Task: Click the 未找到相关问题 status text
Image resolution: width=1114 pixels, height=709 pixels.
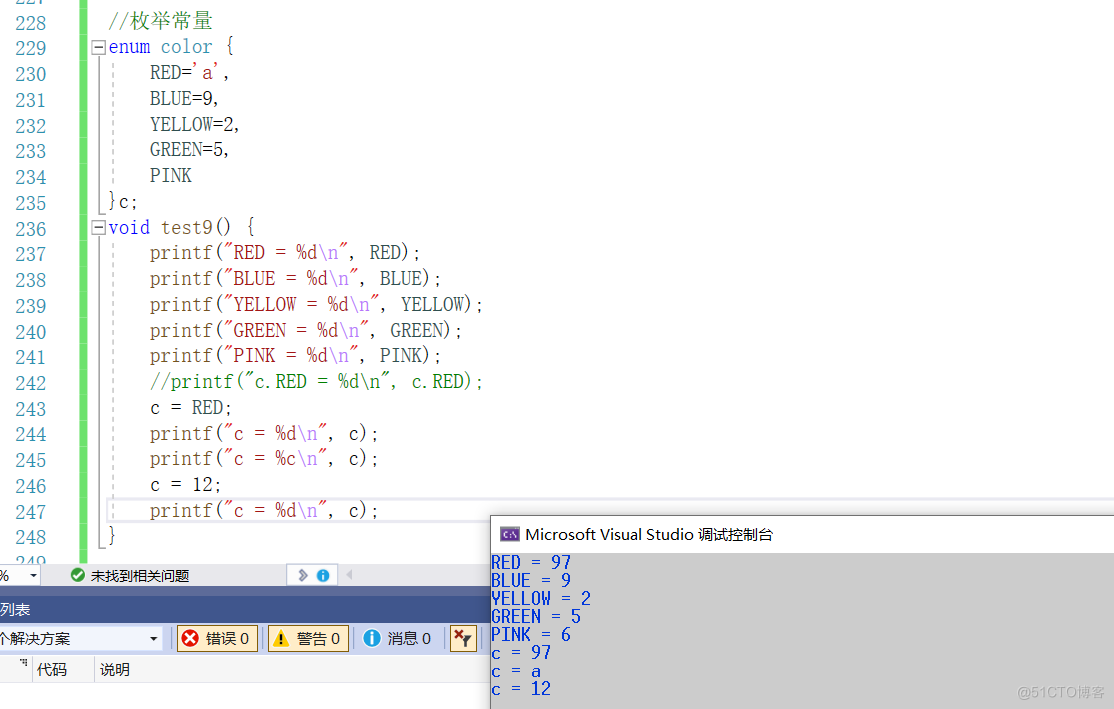Action: (x=140, y=575)
